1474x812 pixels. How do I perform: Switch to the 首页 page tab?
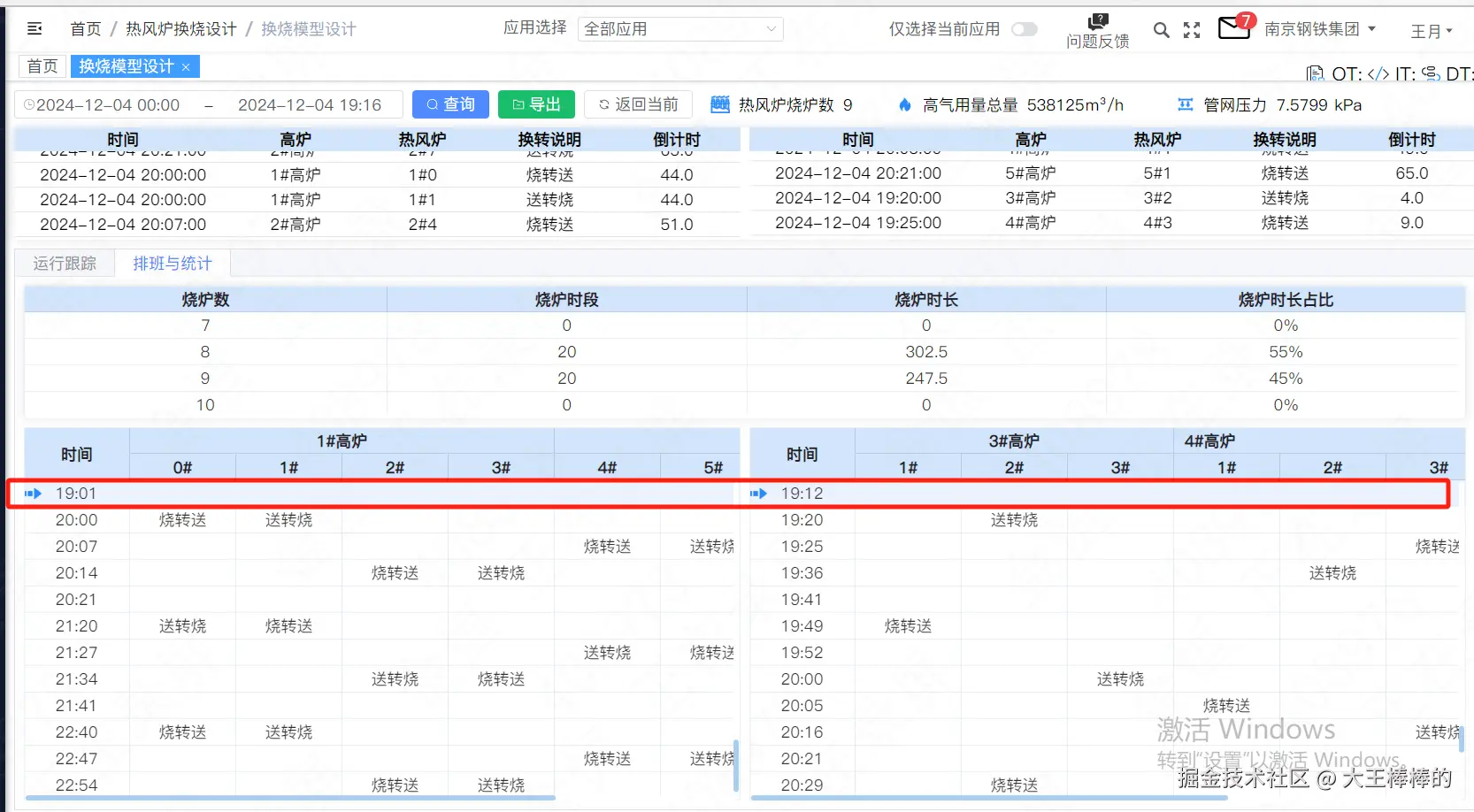pyautogui.click(x=42, y=66)
